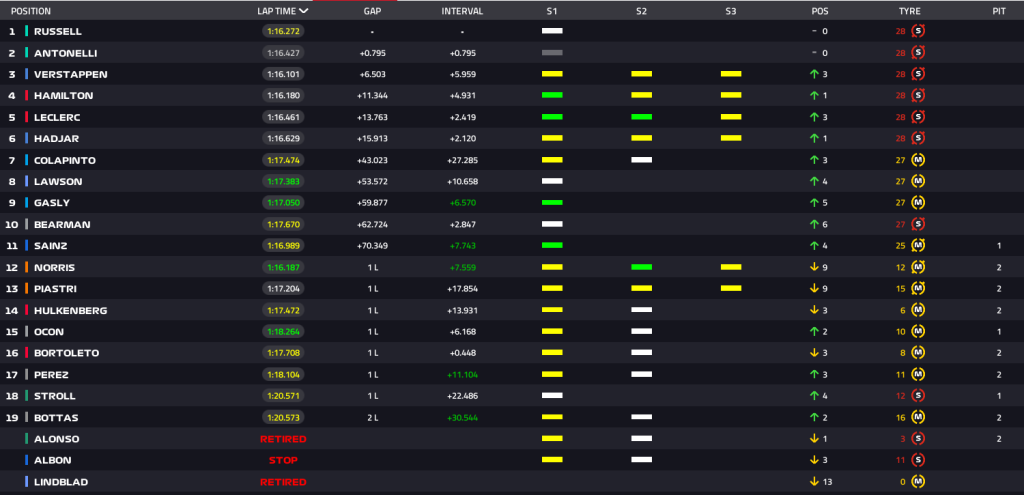Sort by the Interval column header
This screenshot has width=1024, height=495.
pyautogui.click(x=462, y=11)
